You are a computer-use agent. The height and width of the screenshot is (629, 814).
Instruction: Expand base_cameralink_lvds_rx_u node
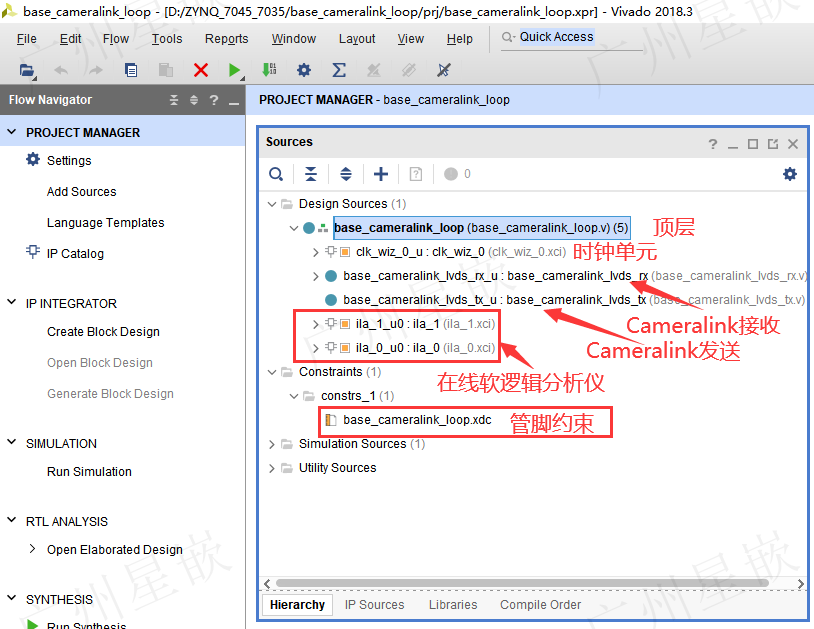tap(316, 277)
